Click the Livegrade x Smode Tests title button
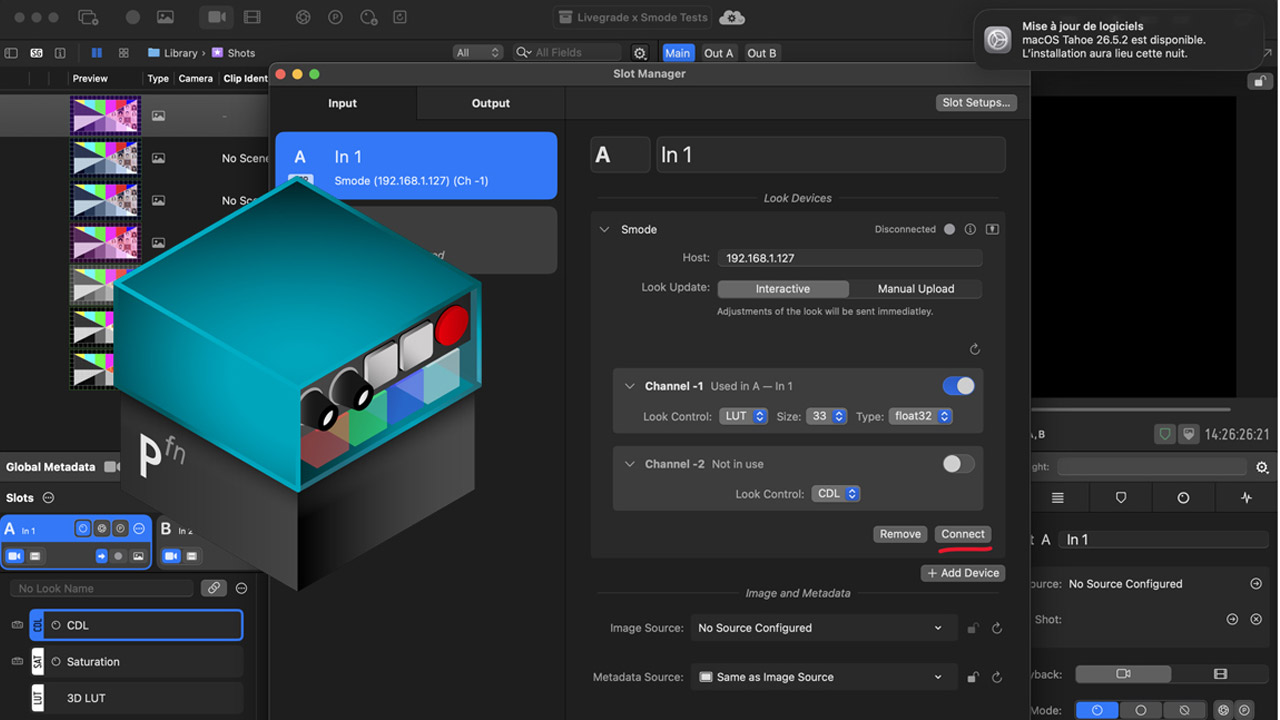 (634, 17)
